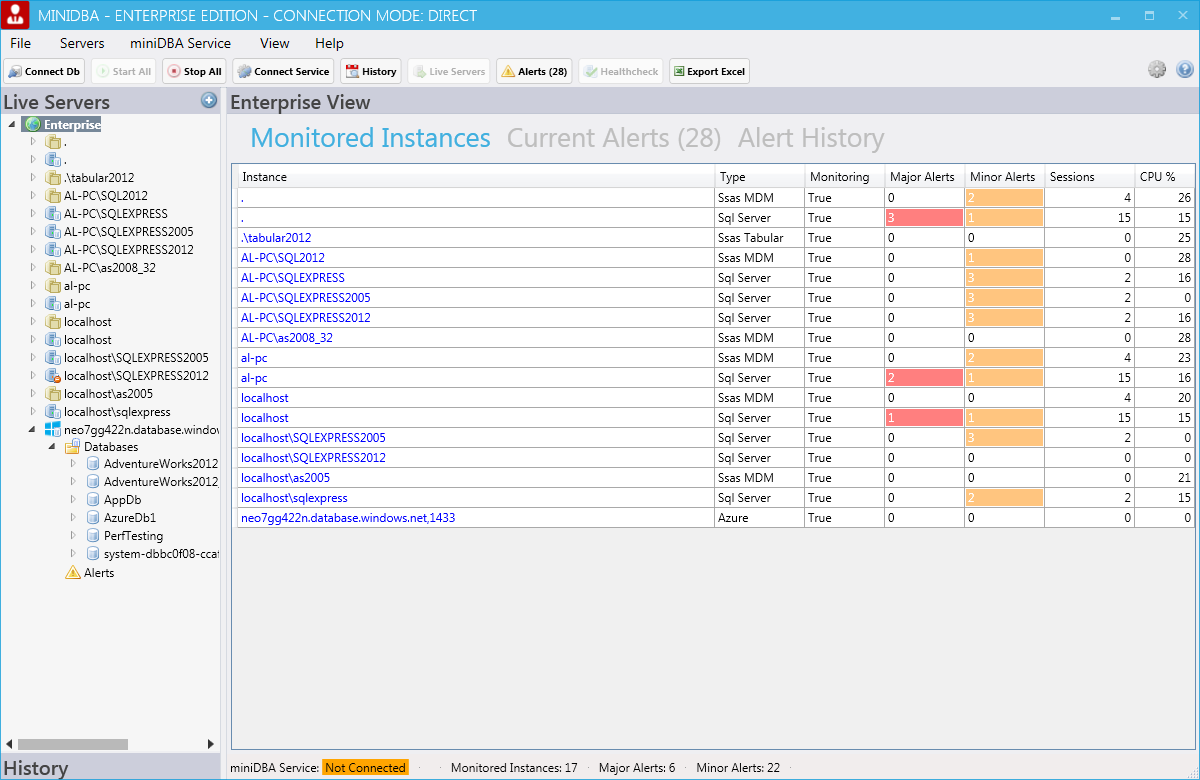Select the Alerts node in the tree
1200x780 pixels.
coord(99,573)
